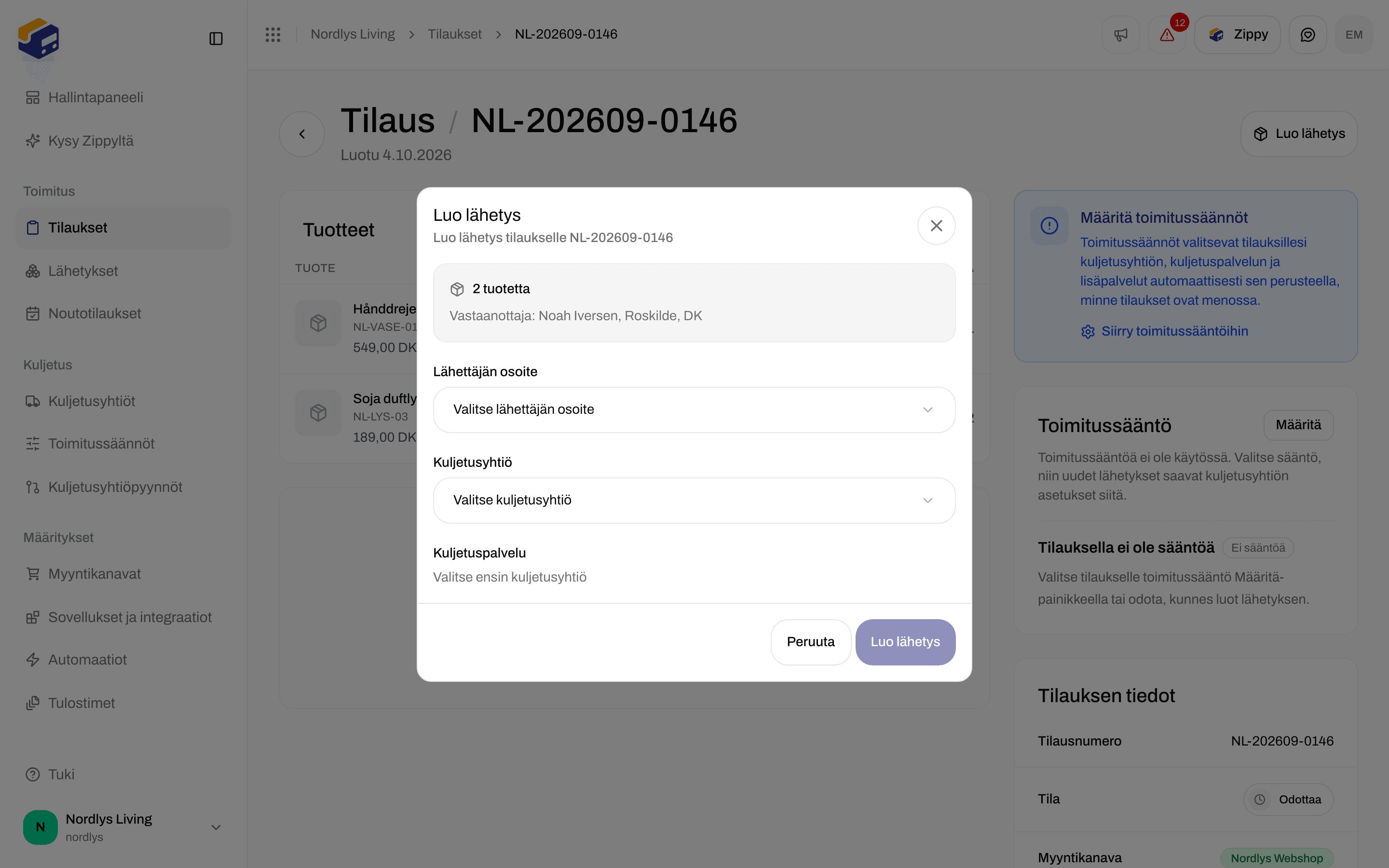Image resolution: width=1389 pixels, height=868 pixels.
Task: Click the Määritä button
Action: (x=1298, y=425)
